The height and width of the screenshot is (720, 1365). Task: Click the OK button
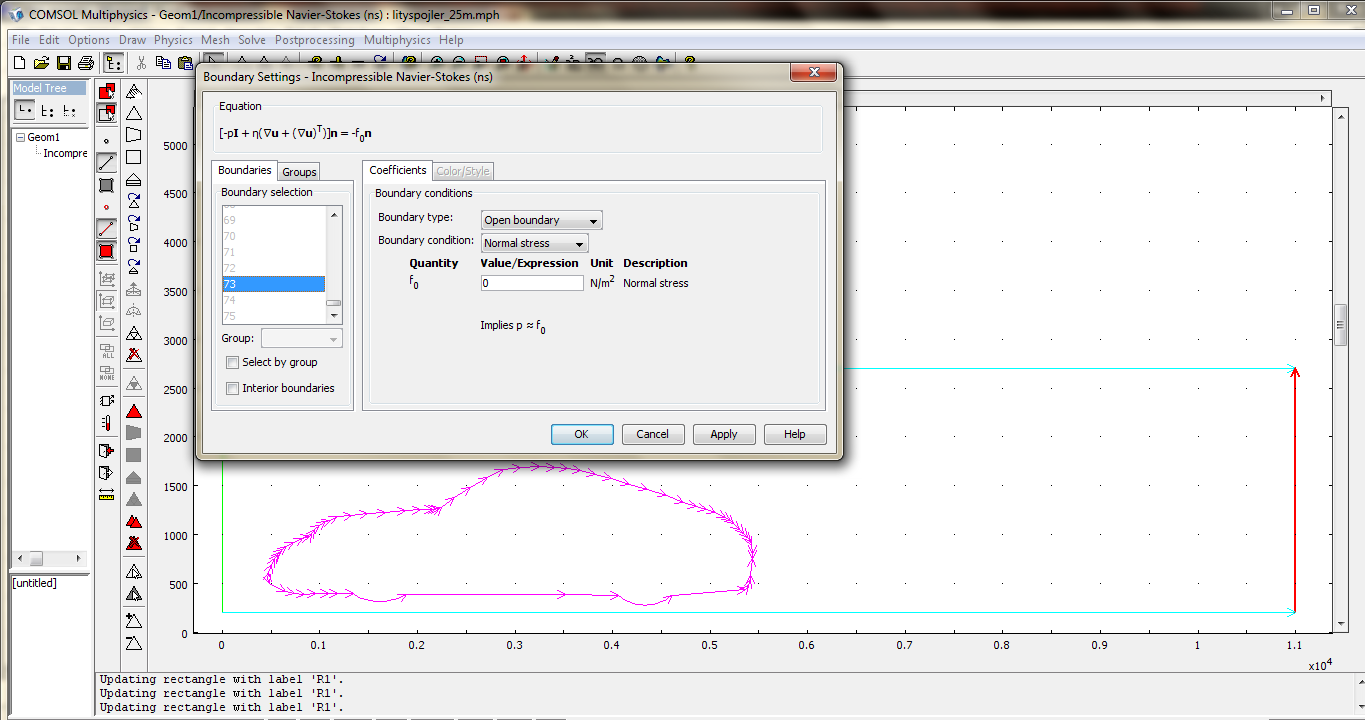[581, 434]
